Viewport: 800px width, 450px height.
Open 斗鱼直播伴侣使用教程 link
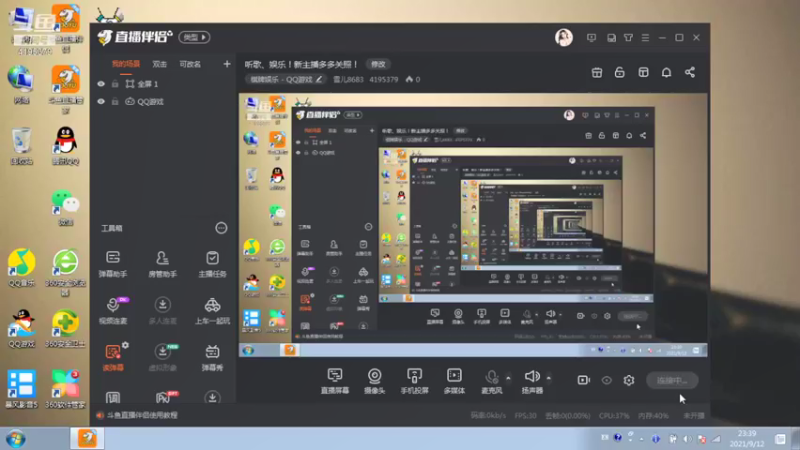click(x=142, y=415)
